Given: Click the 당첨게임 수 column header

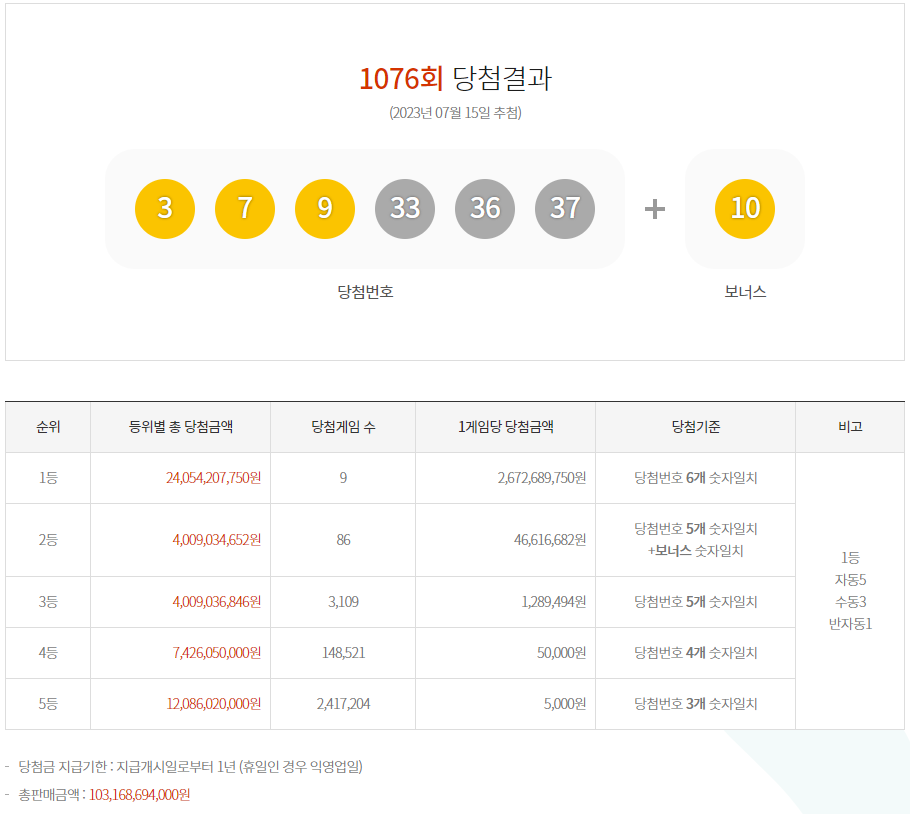Looking at the screenshot, I should click(x=343, y=427).
